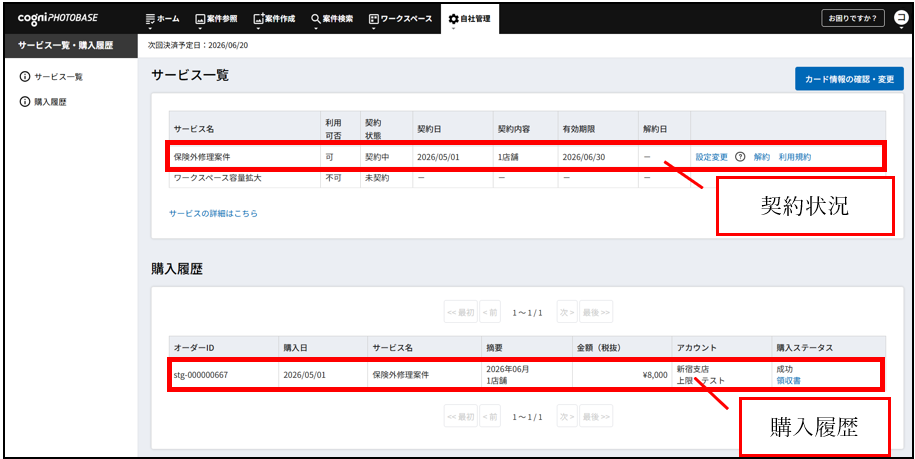Click the 案件作成 icon in the navigation bar
This screenshot has width=915, height=459.
[259, 19]
